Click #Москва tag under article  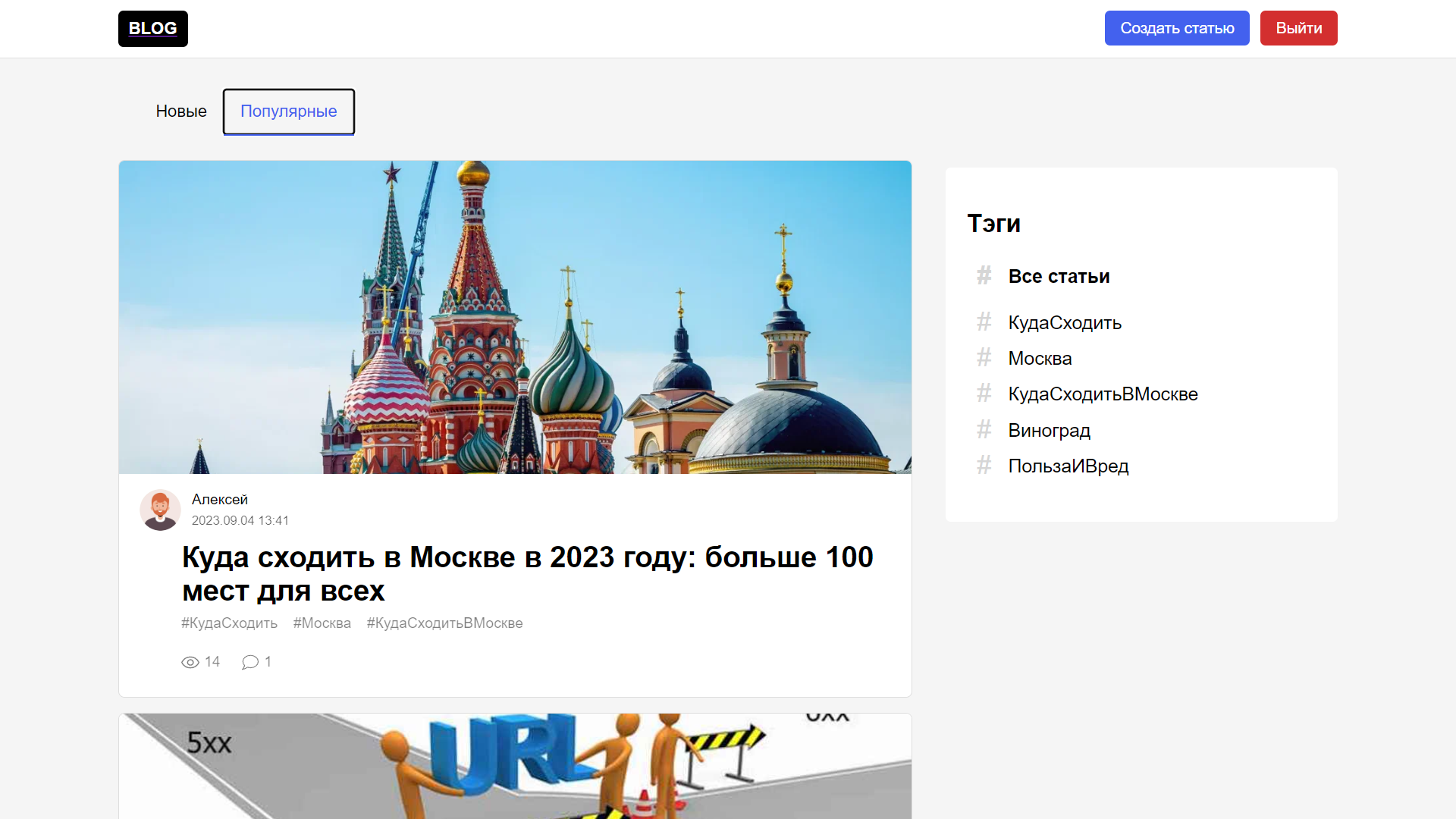point(322,623)
